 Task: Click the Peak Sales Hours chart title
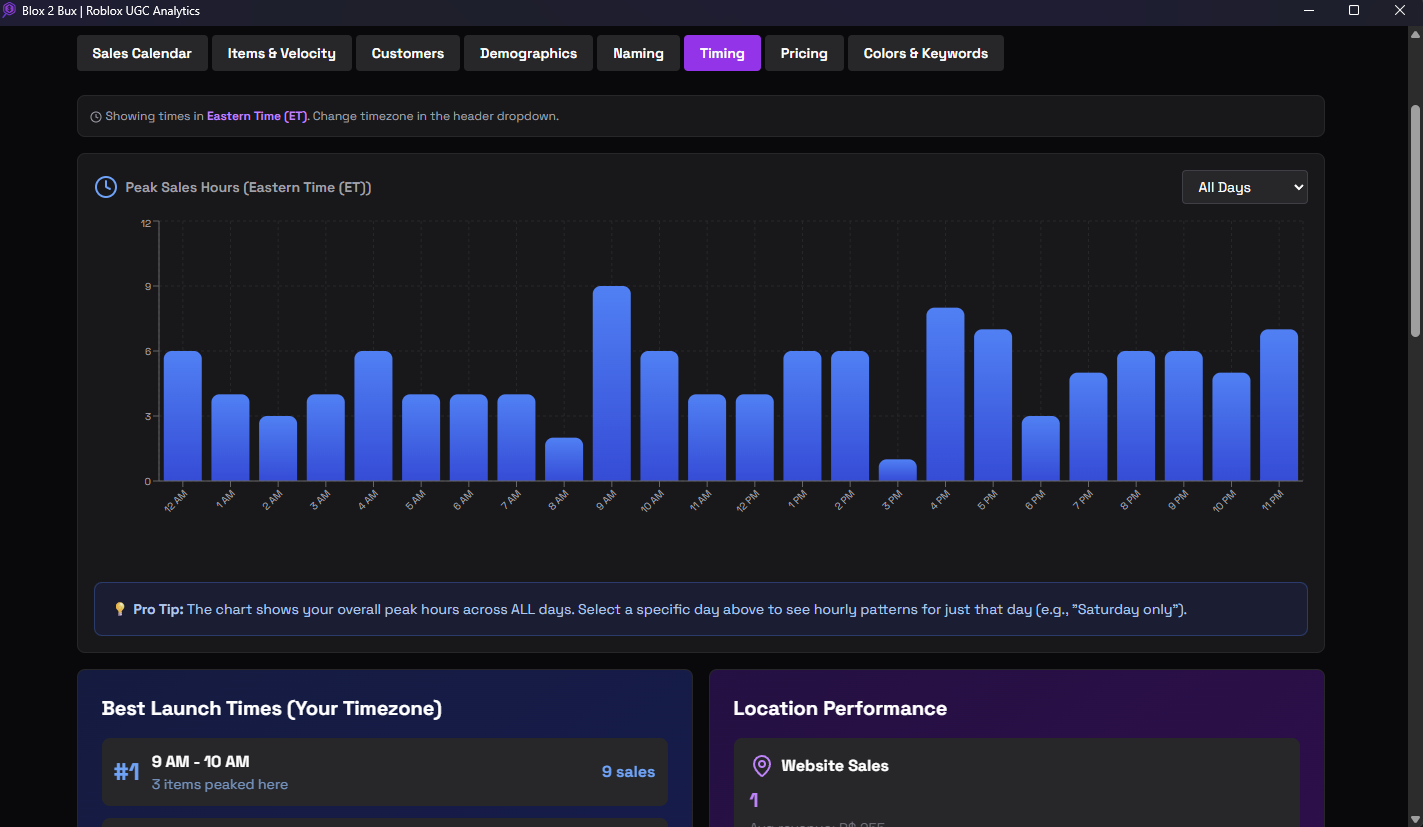248,187
